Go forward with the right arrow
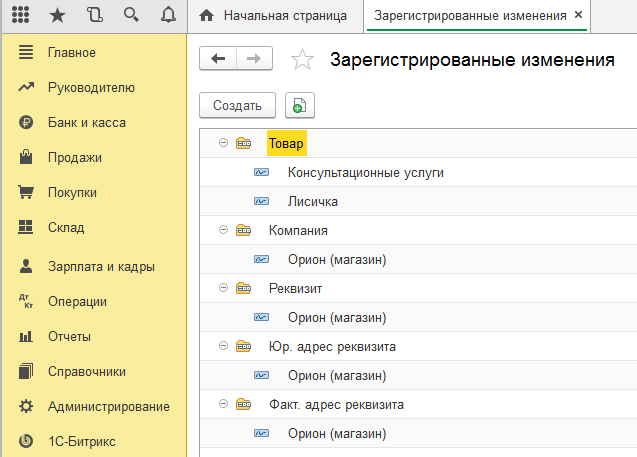The width and height of the screenshot is (637, 457). (x=254, y=58)
